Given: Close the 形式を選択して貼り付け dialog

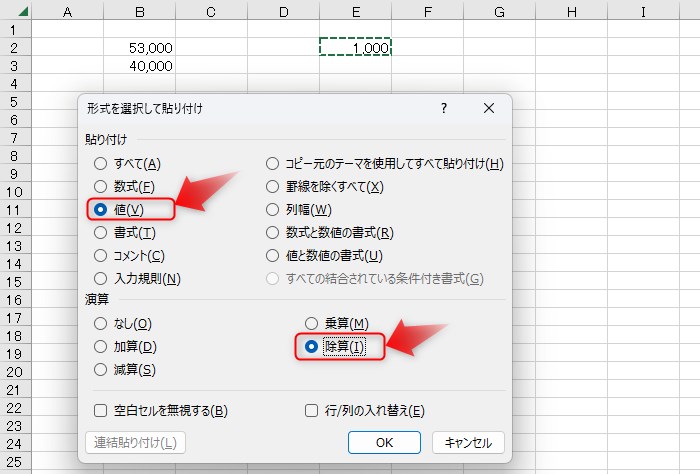Looking at the screenshot, I should click(x=489, y=108).
